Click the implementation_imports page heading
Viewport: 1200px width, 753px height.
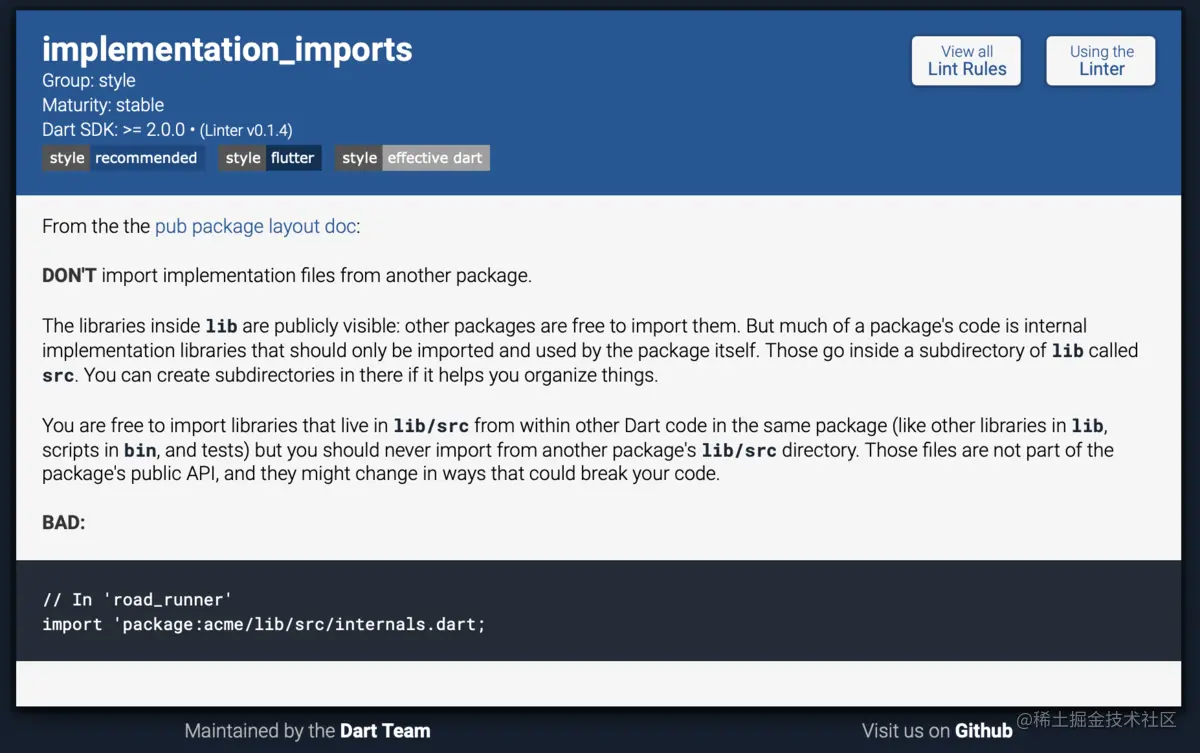click(x=227, y=49)
